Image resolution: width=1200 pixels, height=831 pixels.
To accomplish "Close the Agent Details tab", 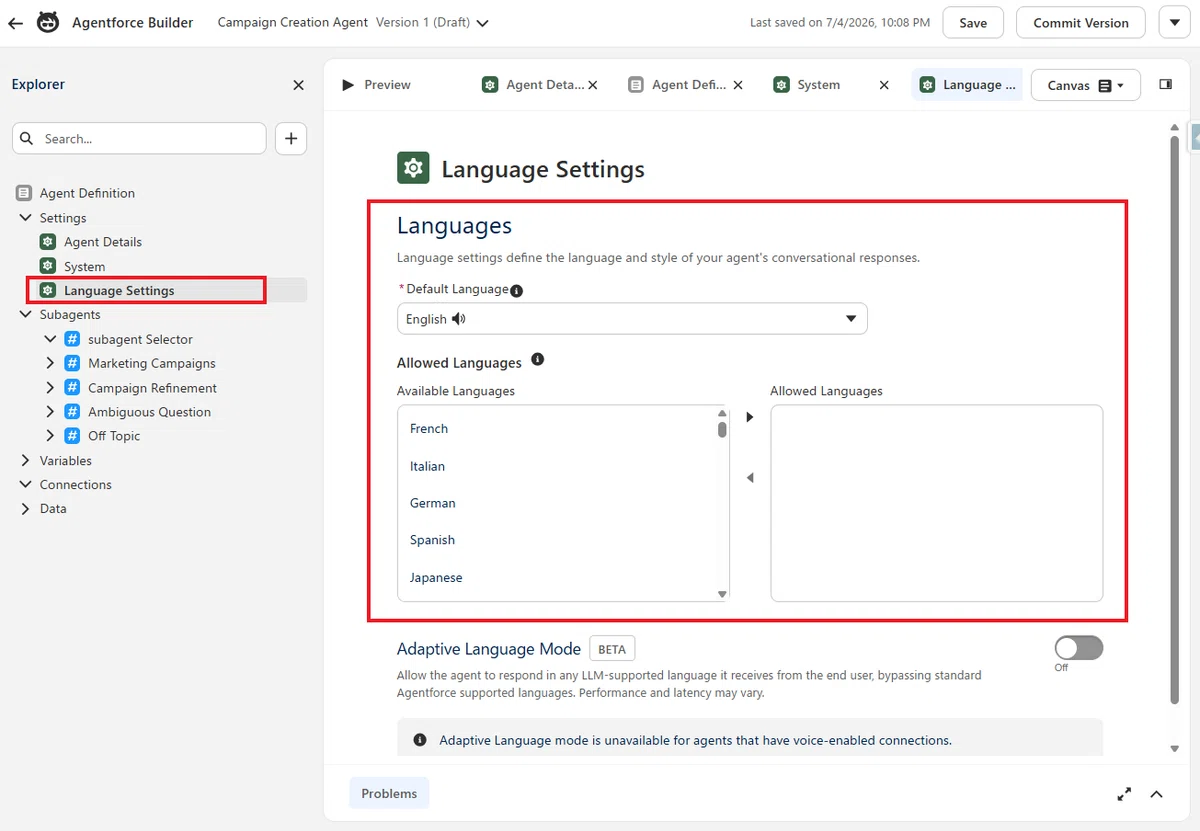I will [593, 85].
